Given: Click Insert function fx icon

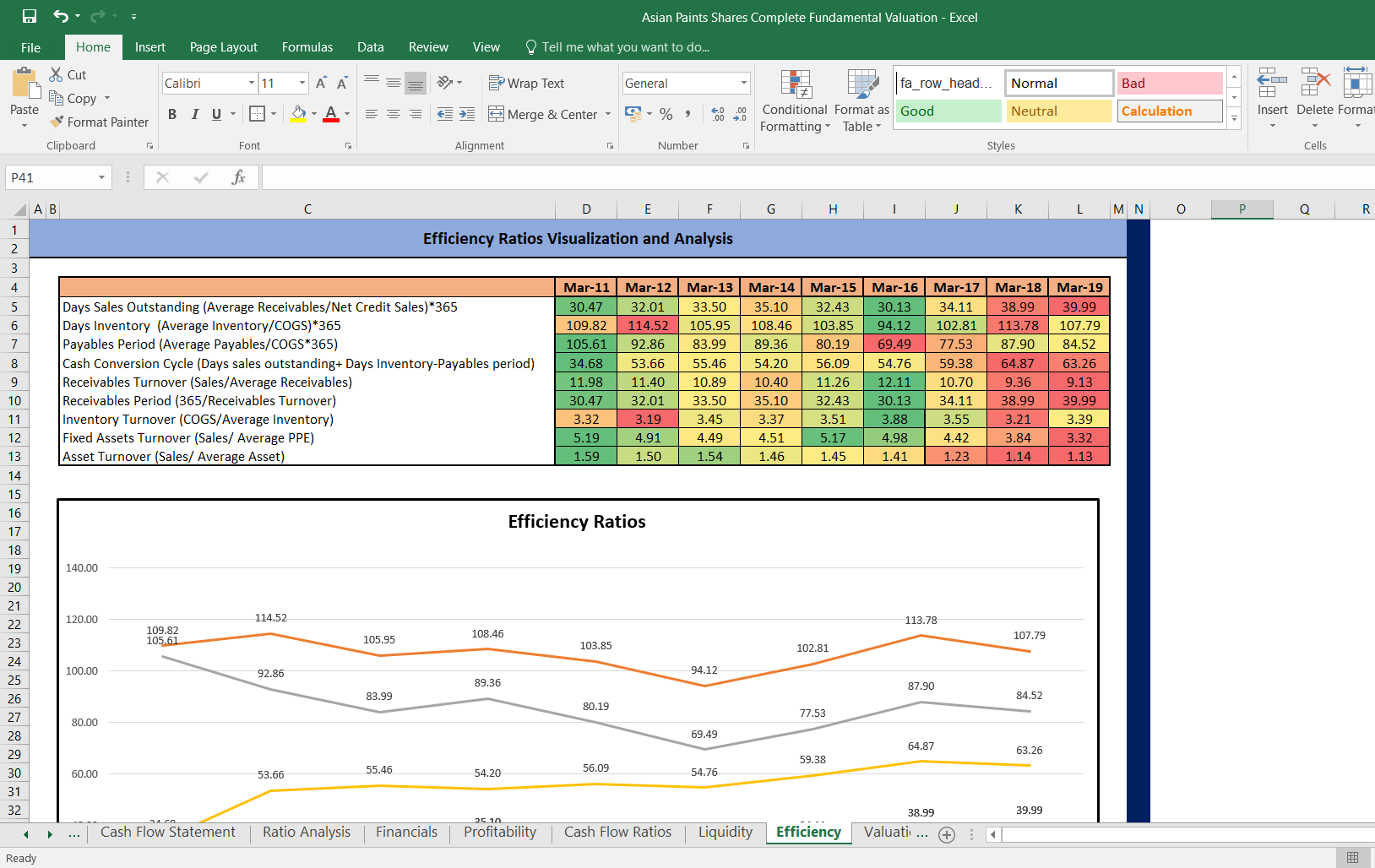Looking at the screenshot, I should (238, 177).
